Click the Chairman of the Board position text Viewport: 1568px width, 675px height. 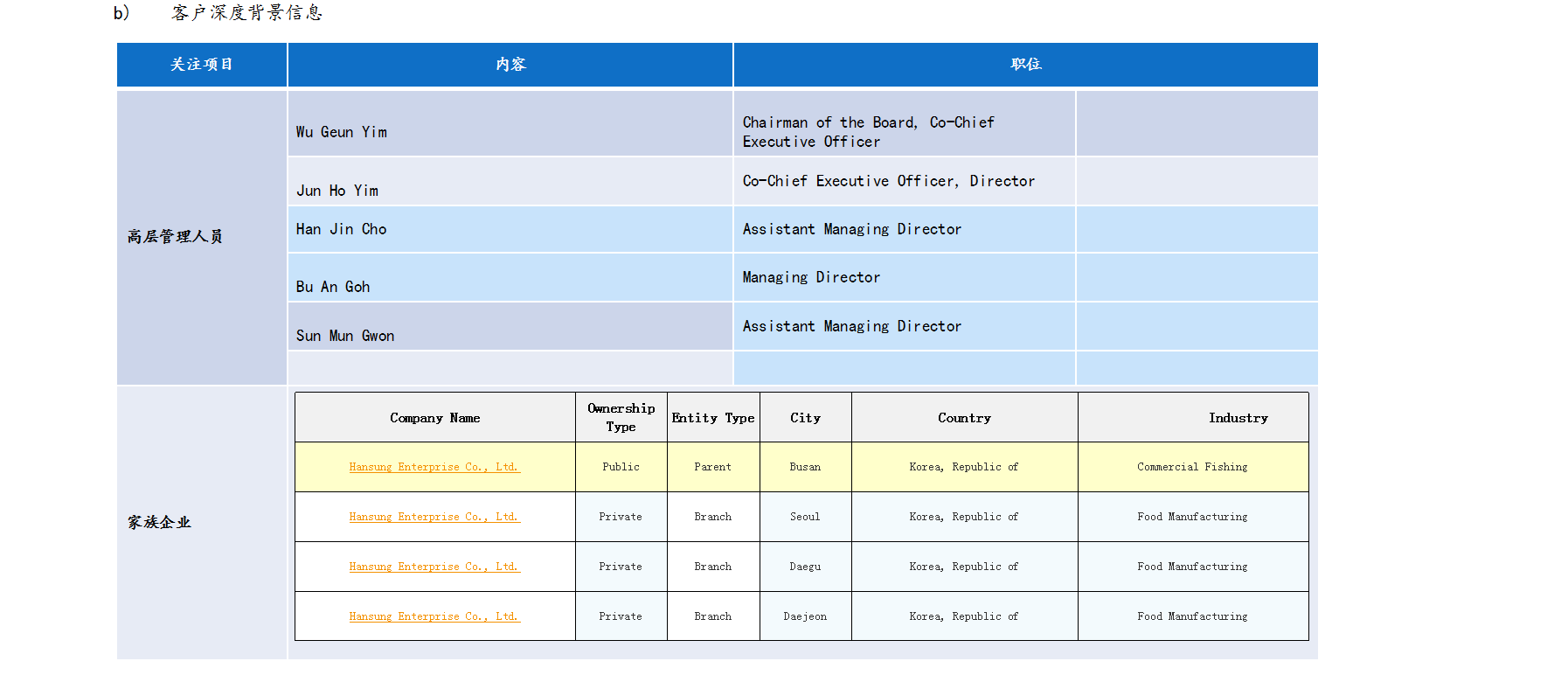click(x=869, y=132)
